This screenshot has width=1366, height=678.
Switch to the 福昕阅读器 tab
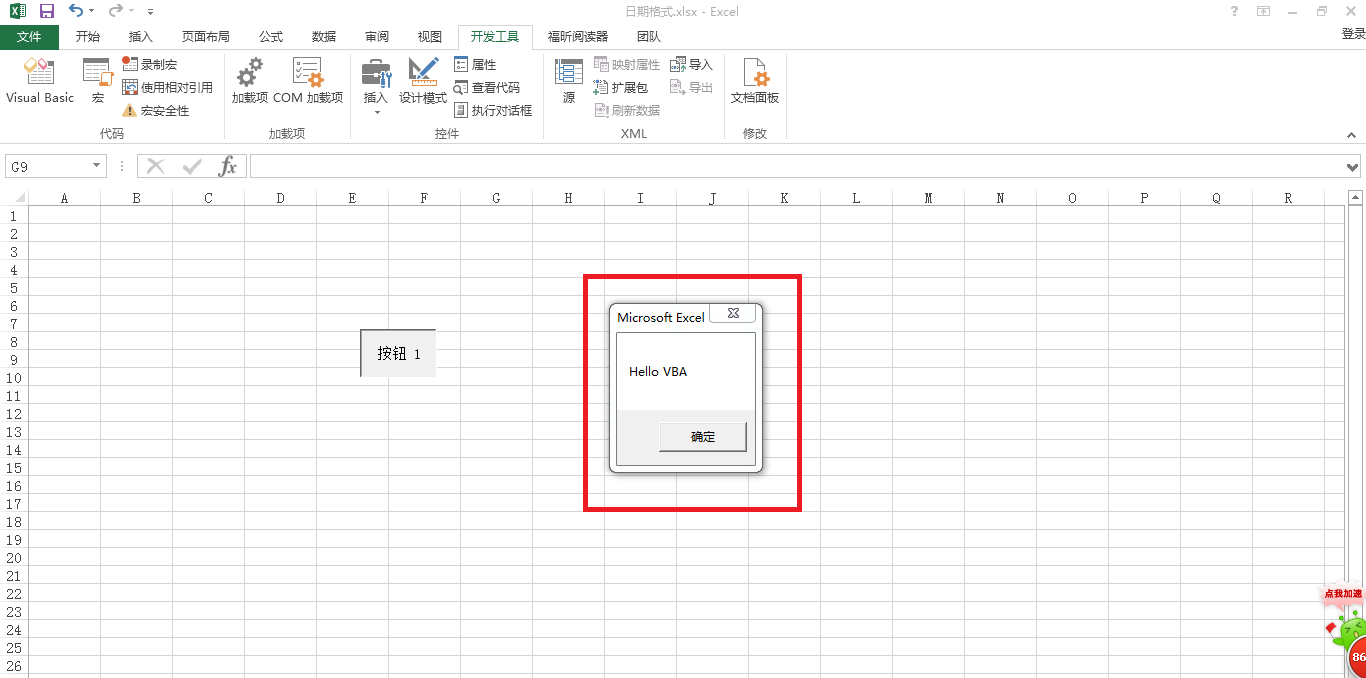[578, 37]
